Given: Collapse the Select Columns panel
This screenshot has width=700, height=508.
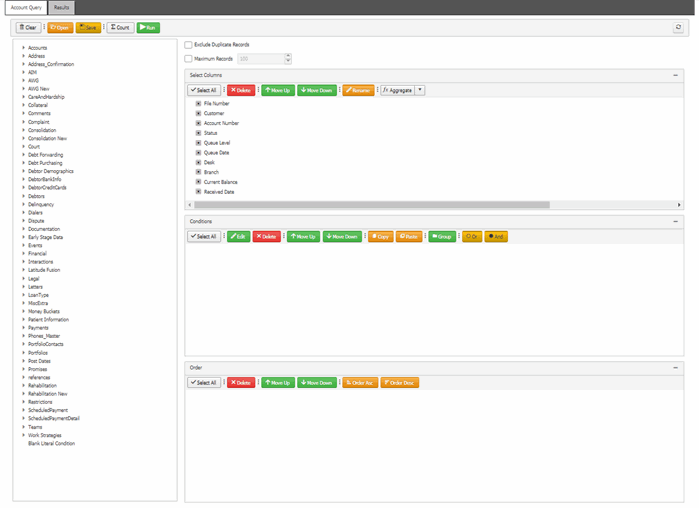Looking at the screenshot, I should pos(676,75).
